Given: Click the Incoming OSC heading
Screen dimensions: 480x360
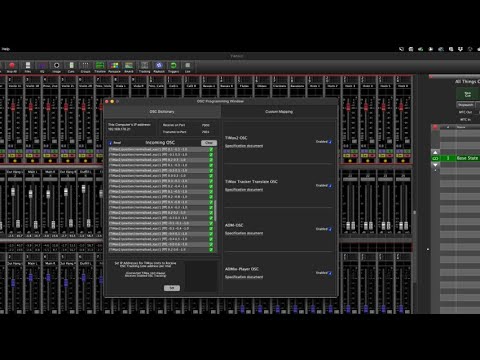Looking at the screenshot, I should (x=160, y=143).
